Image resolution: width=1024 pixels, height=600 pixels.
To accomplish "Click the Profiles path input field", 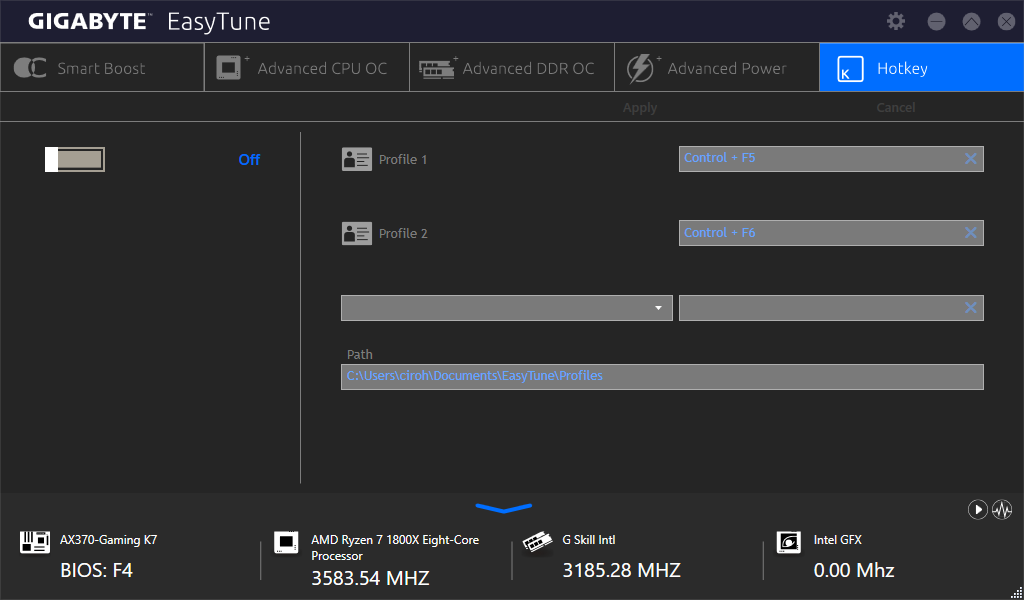I will [x=661, y=377].
